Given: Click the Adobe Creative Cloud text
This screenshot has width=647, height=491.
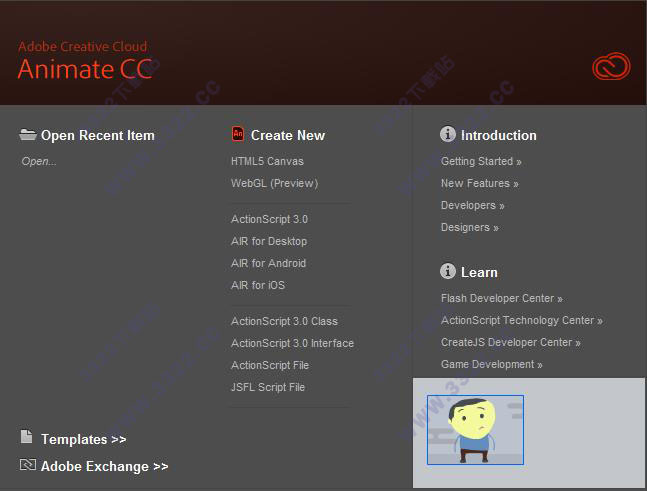Looking at the screenshot, I should click(83, 47).
